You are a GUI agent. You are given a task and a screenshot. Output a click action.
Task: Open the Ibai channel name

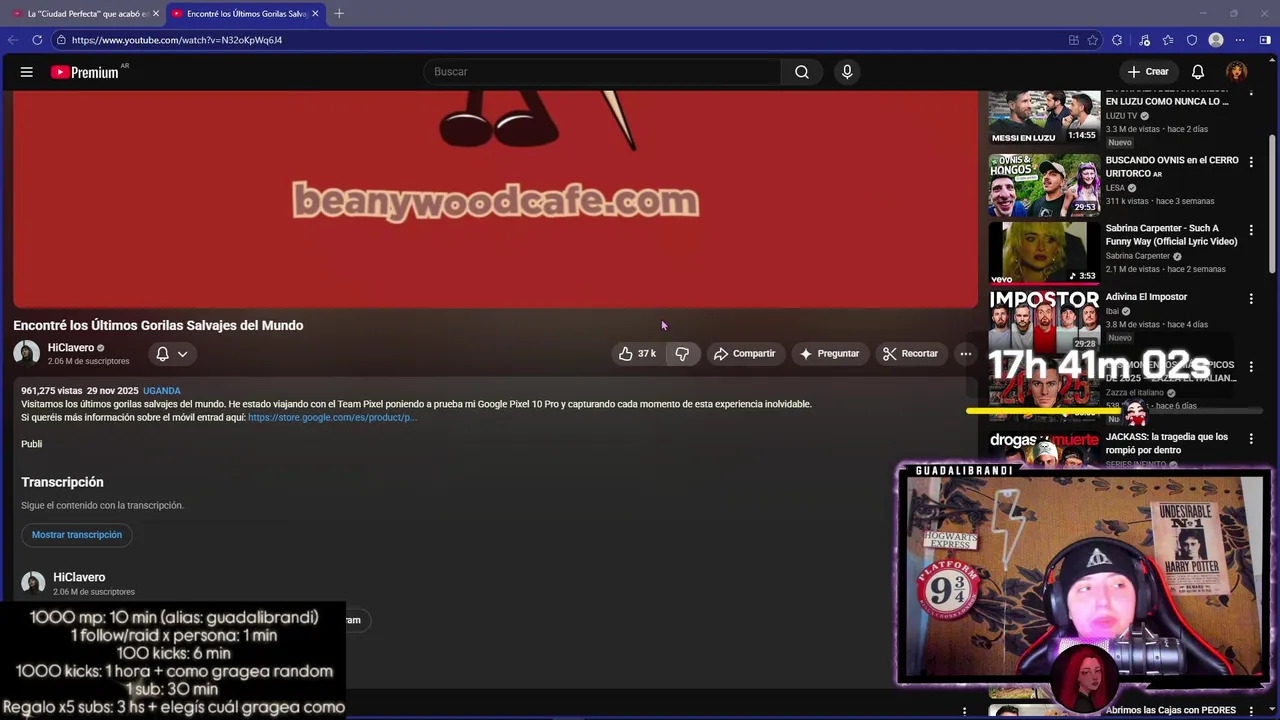[1113, 311]
